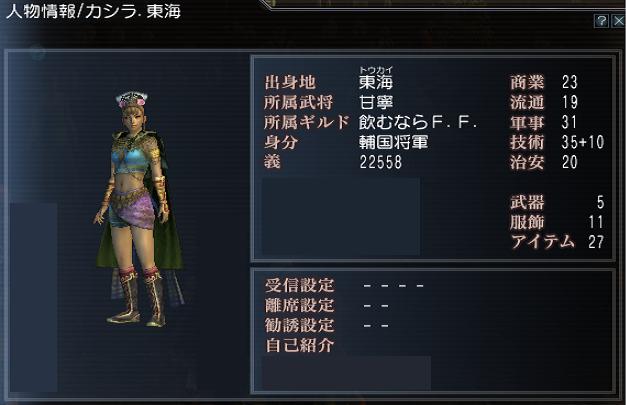The height and width of the screenshot is (405, 626).
Task: Click the 義 value 22558
Action: point(380,162)
